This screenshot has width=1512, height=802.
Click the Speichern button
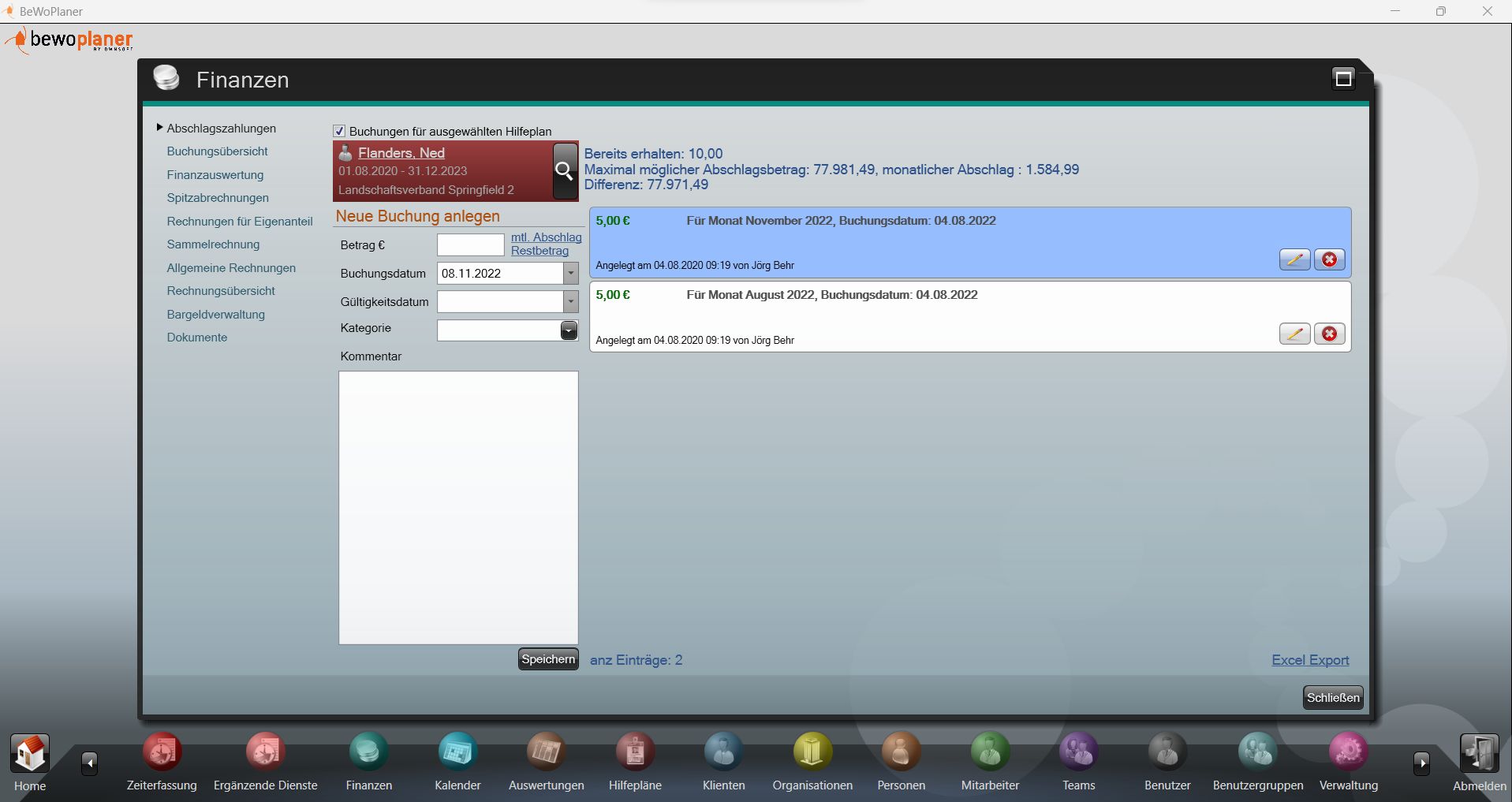pyautogui.click(x=548, y=659)
